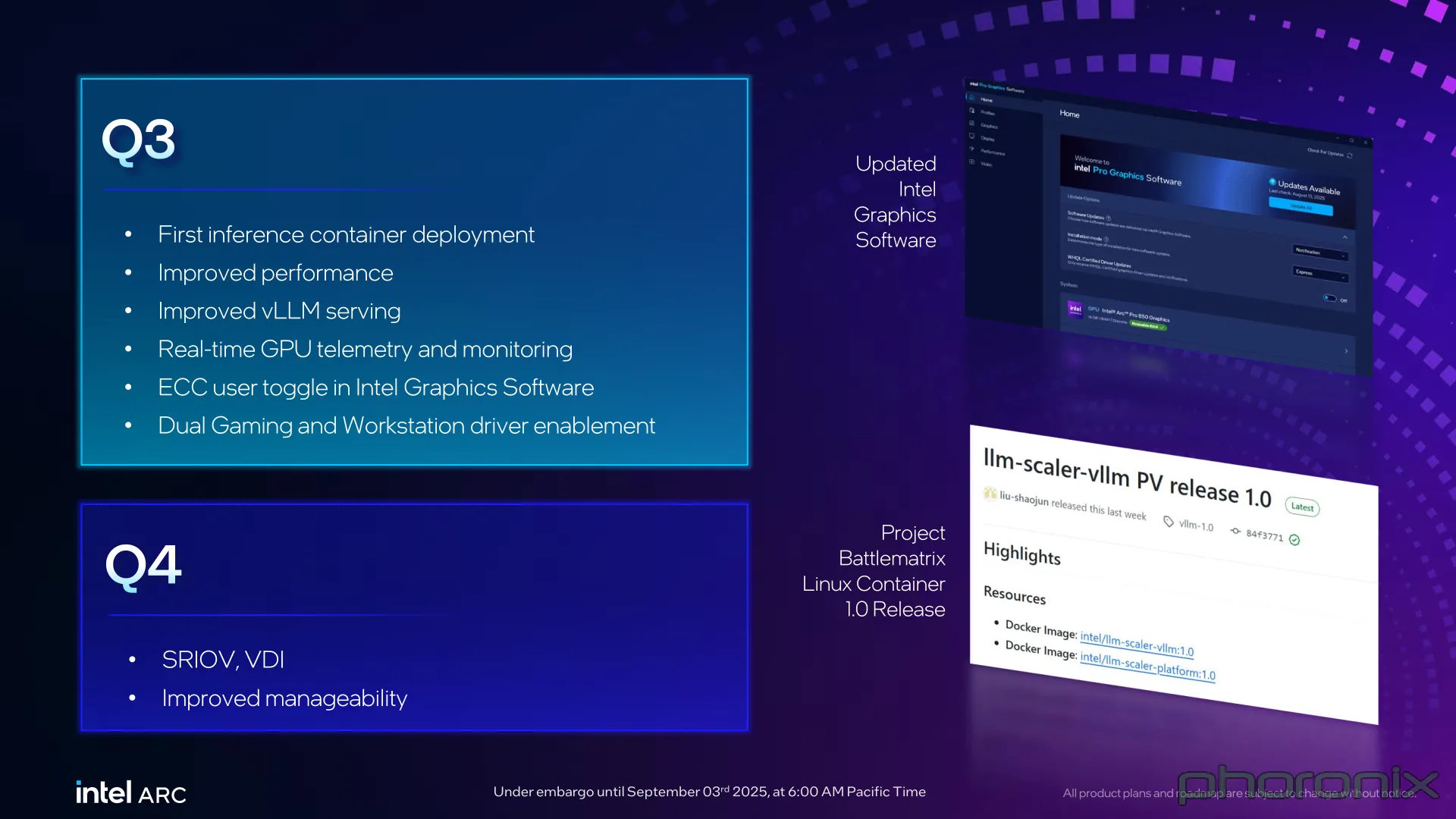Click the Installation mode help question icon
The image size is (1456, 819).
pos(1106,239)
